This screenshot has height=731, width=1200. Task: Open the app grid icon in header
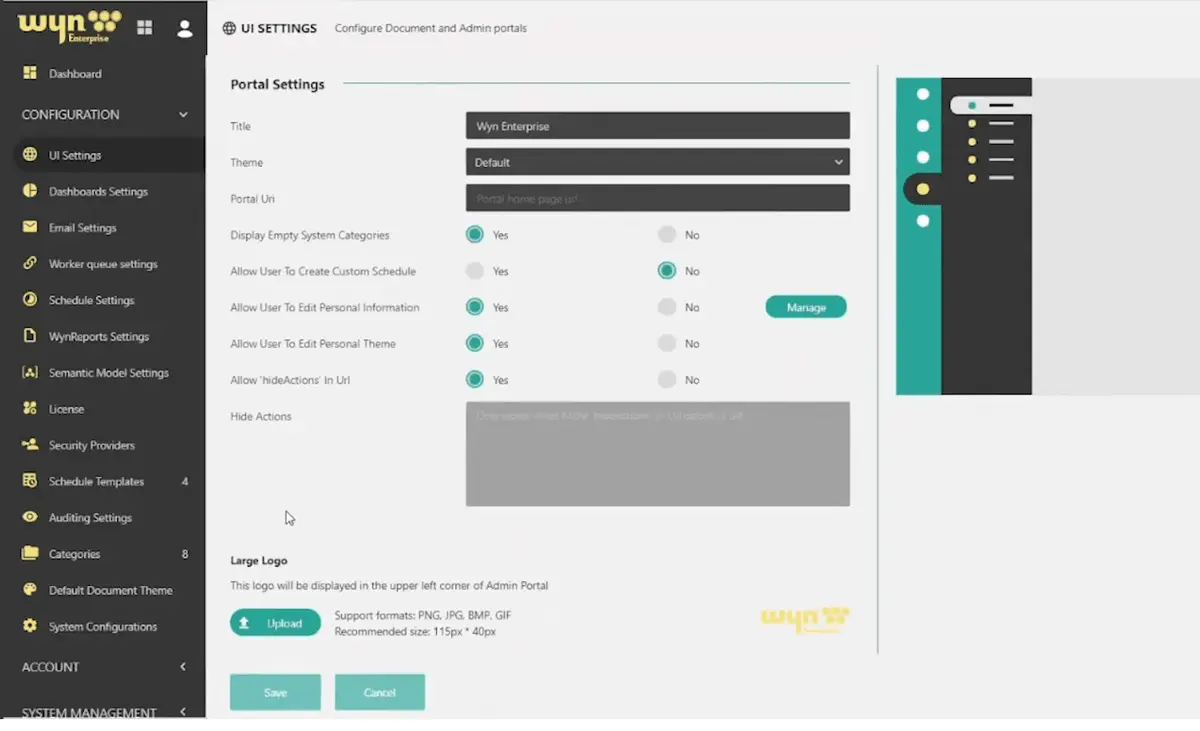click(145, 28)
